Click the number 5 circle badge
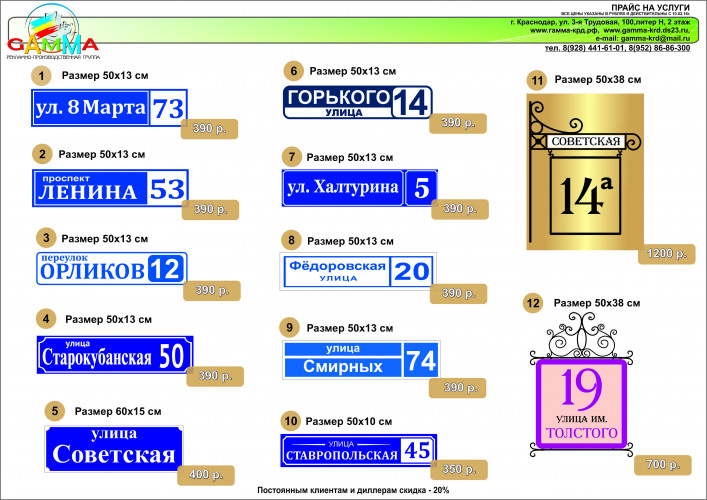The height and width of the screenshot is (500, 707). click(55, 411)
